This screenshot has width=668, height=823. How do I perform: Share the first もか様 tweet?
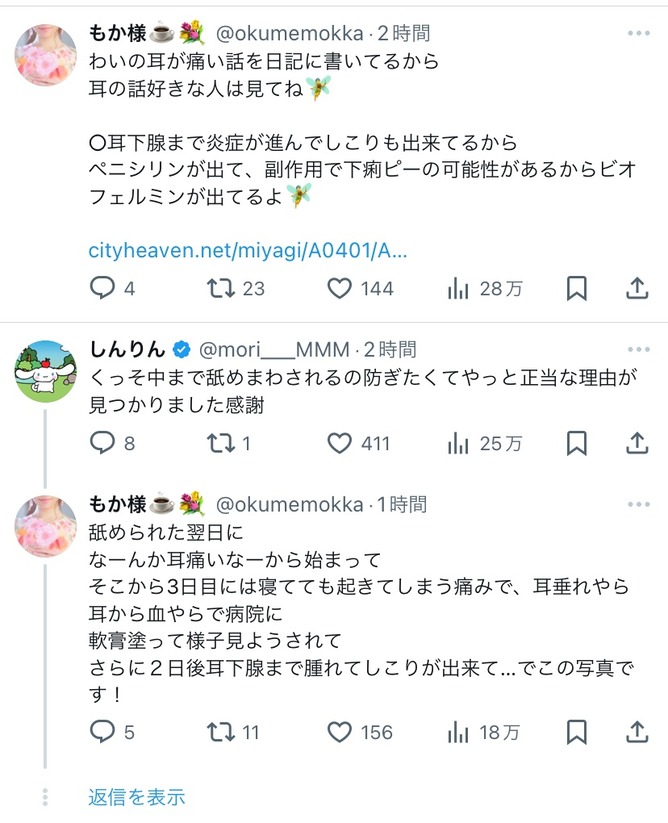pyautogui.click(x=637, y=289)
